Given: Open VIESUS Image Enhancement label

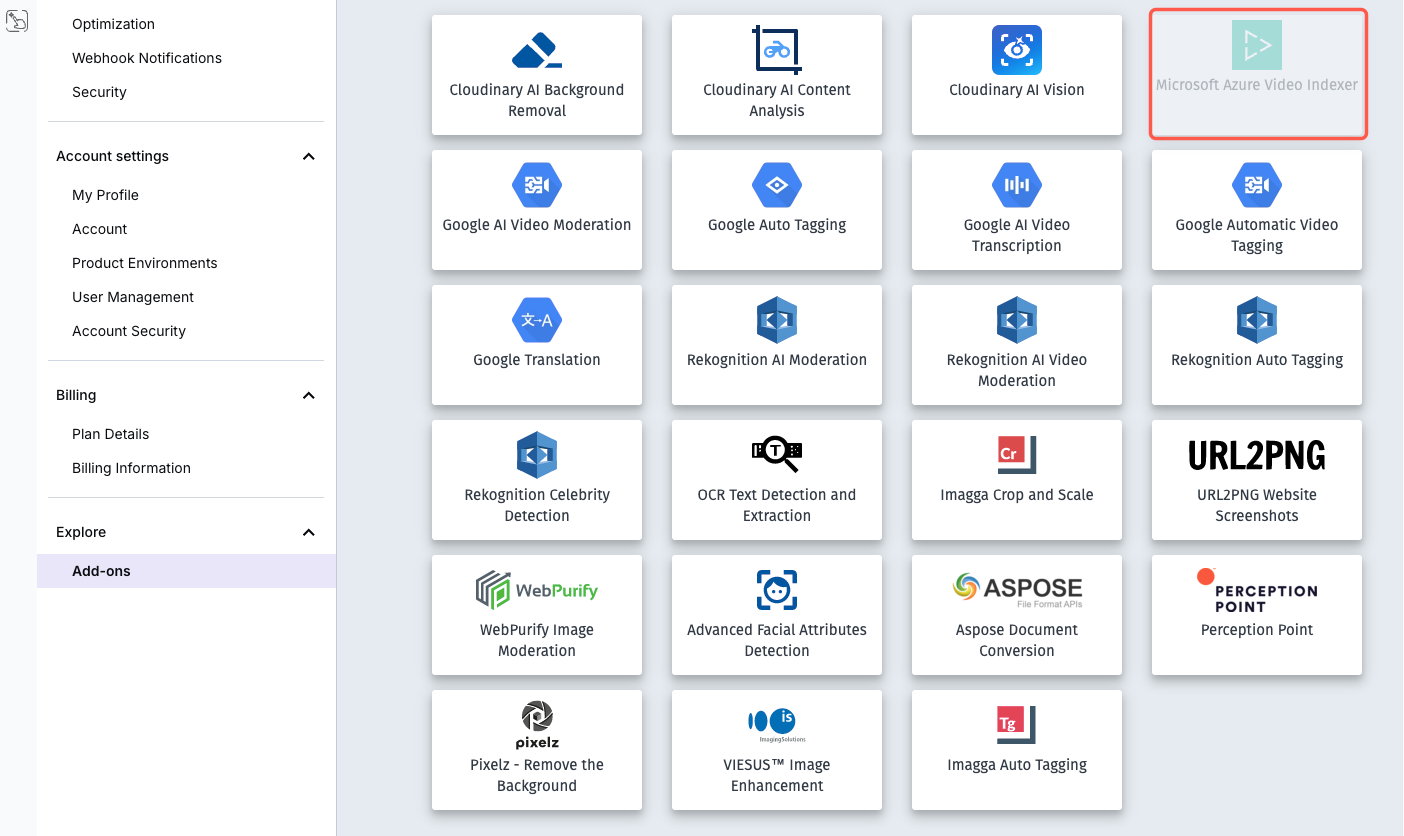Looking at the screenshot, I should pyautogui.click(x=777, y=775).
